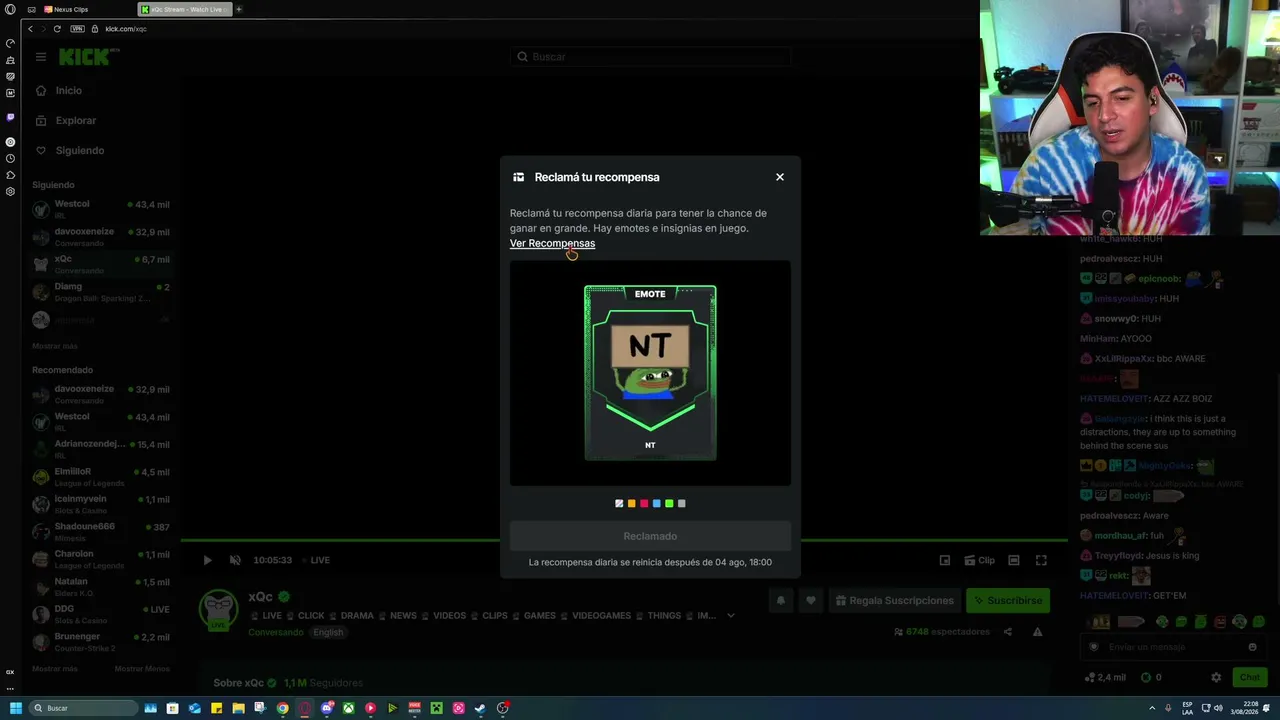The width and height of the screenshot is (1280, 720).
Task: Toggle picture-in-picture mode on the player
Action: tap(945, 560)
